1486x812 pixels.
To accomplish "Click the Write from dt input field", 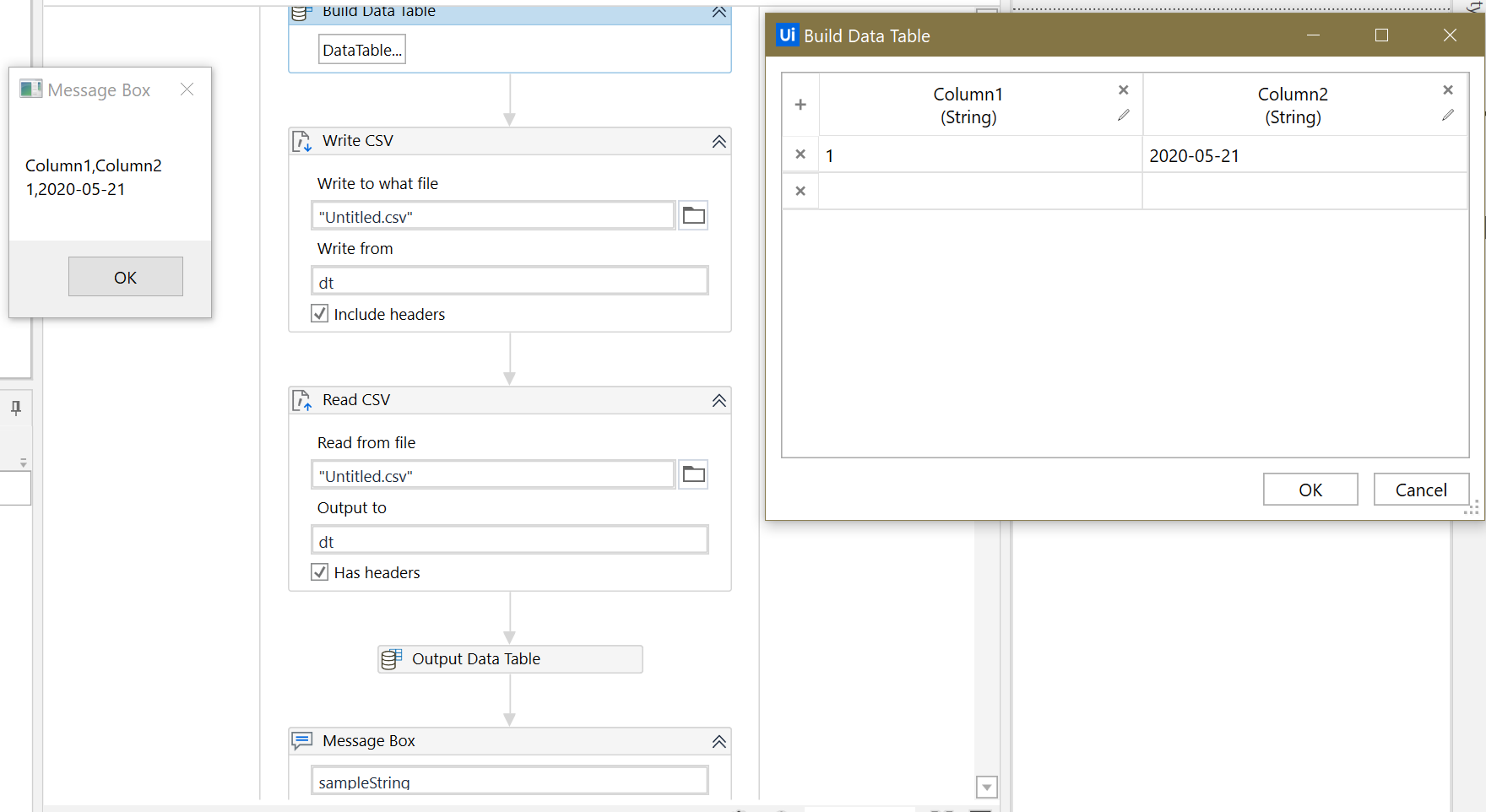I will (x=509, y=282).
